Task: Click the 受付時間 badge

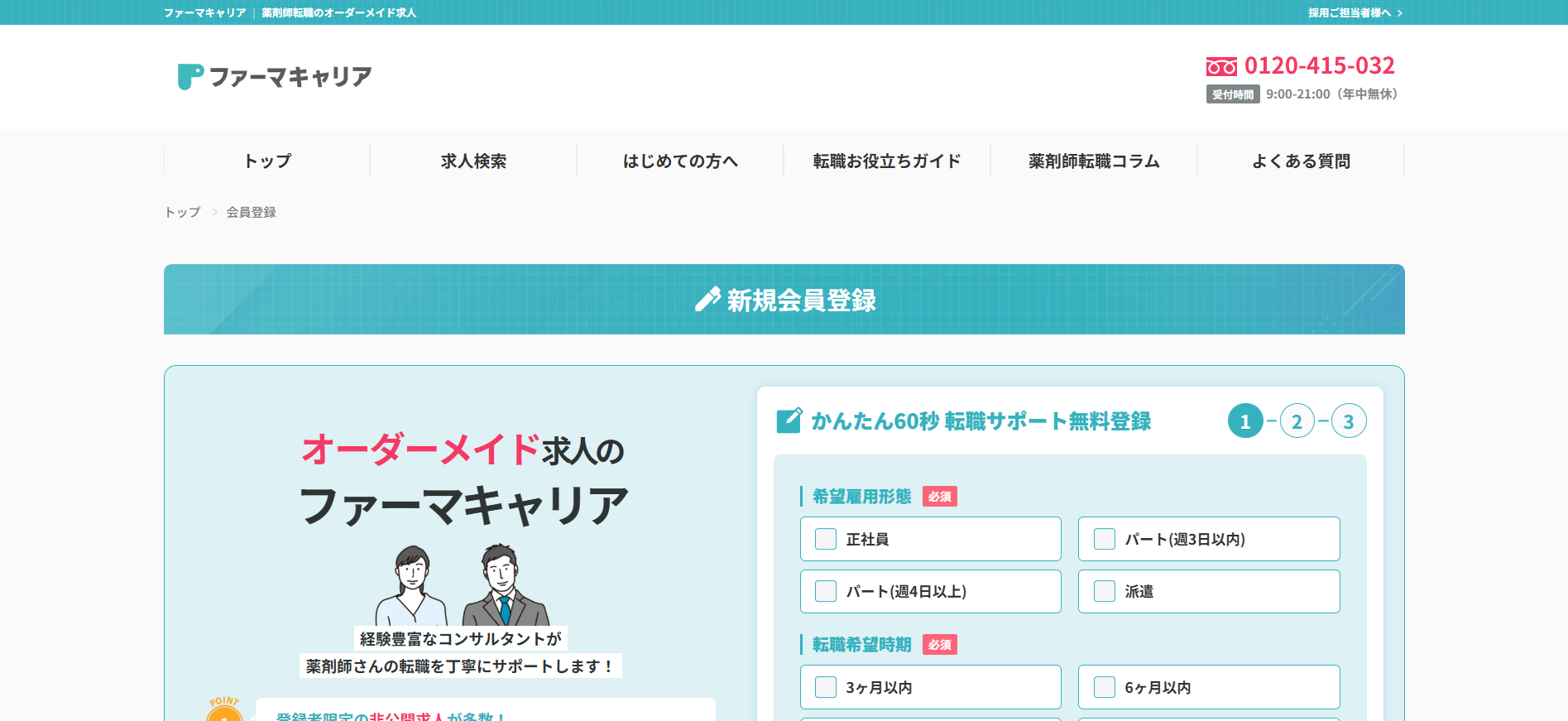Action: [1233, 94]
